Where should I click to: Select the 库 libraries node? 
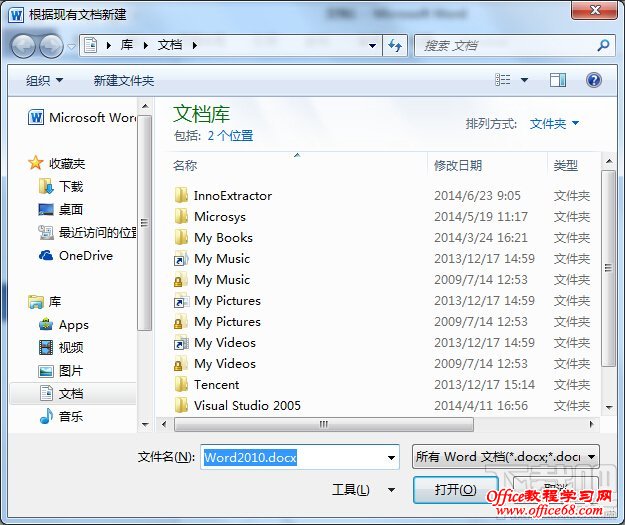click(45, 302)
